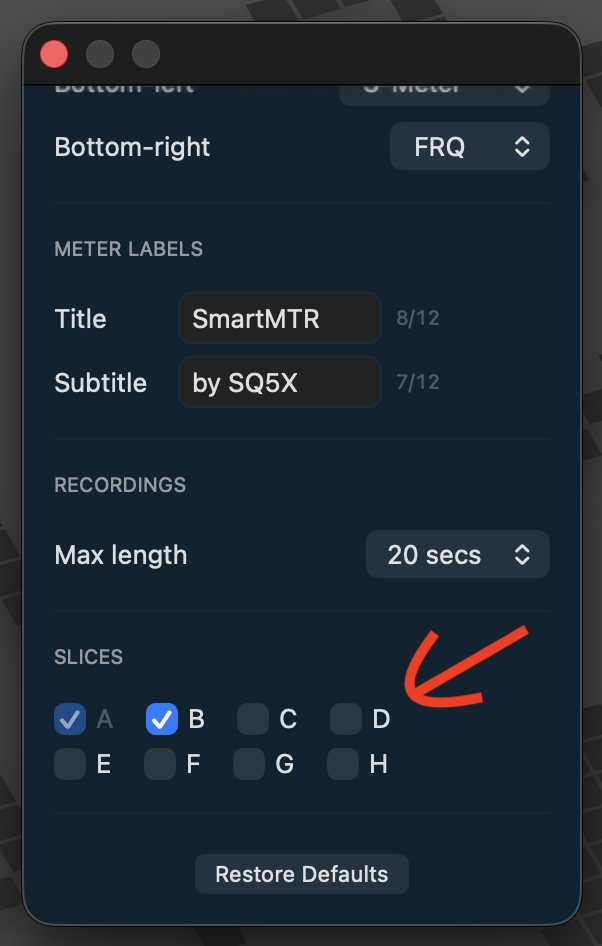Click the minimize window button
The width and height of the screenshot is (602, 946).
click(100, 53)
